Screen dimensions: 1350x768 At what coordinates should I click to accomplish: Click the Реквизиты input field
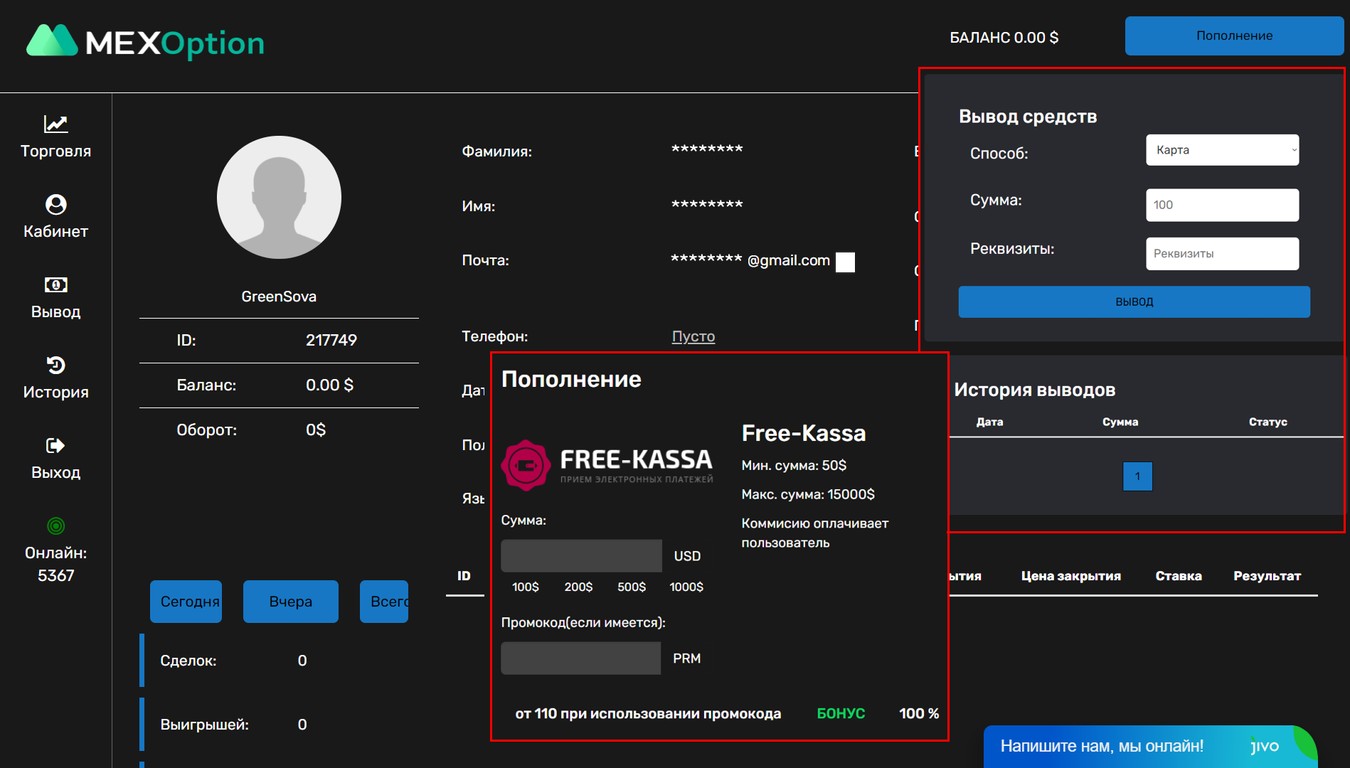coord(1222,253)
